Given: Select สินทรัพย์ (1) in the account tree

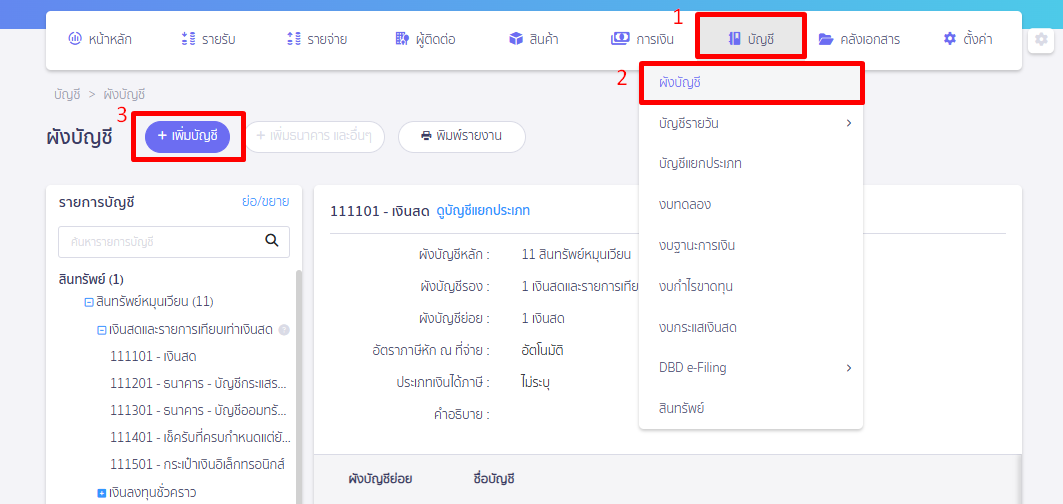Looking at the screenshot, I should click(x=91, y=279).
